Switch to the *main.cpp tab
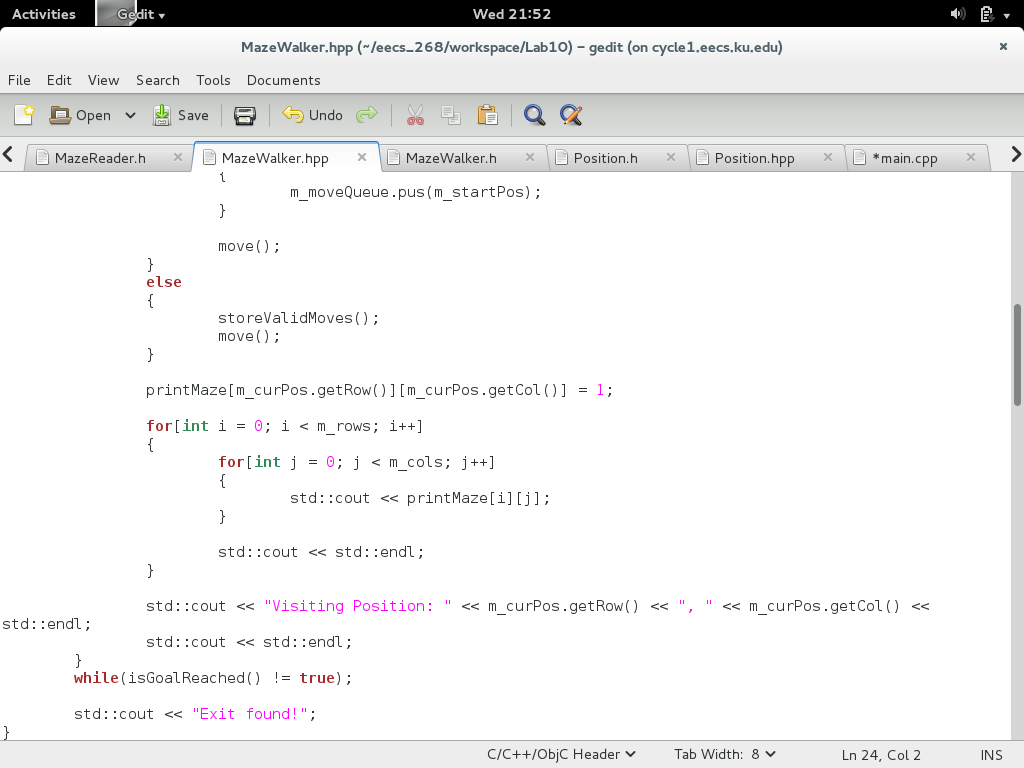Screen dimensions: 1024x768 click(904, 158)
